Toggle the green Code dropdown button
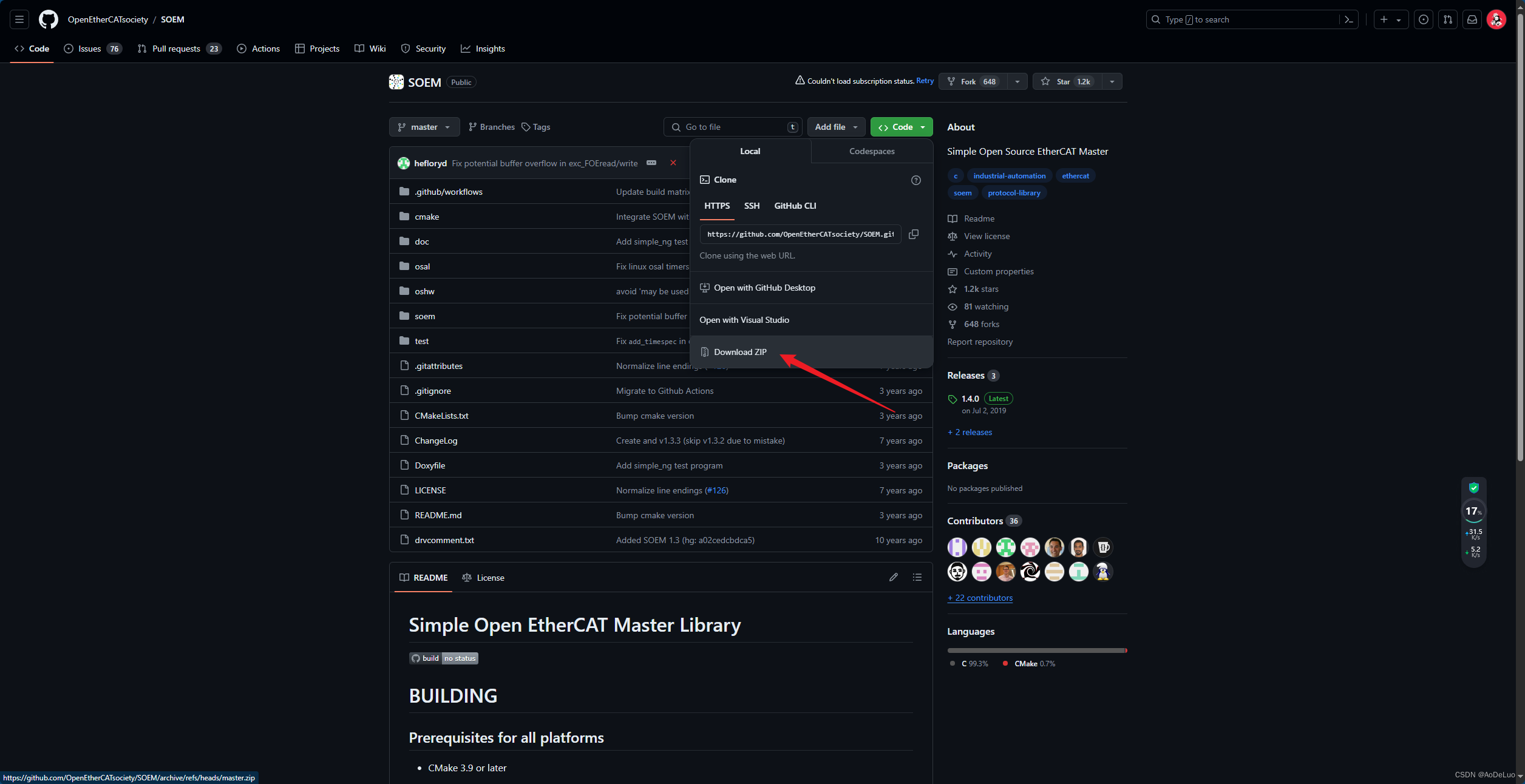Image resolution: width=1525 pixels, height=784 pixels. 902,127
